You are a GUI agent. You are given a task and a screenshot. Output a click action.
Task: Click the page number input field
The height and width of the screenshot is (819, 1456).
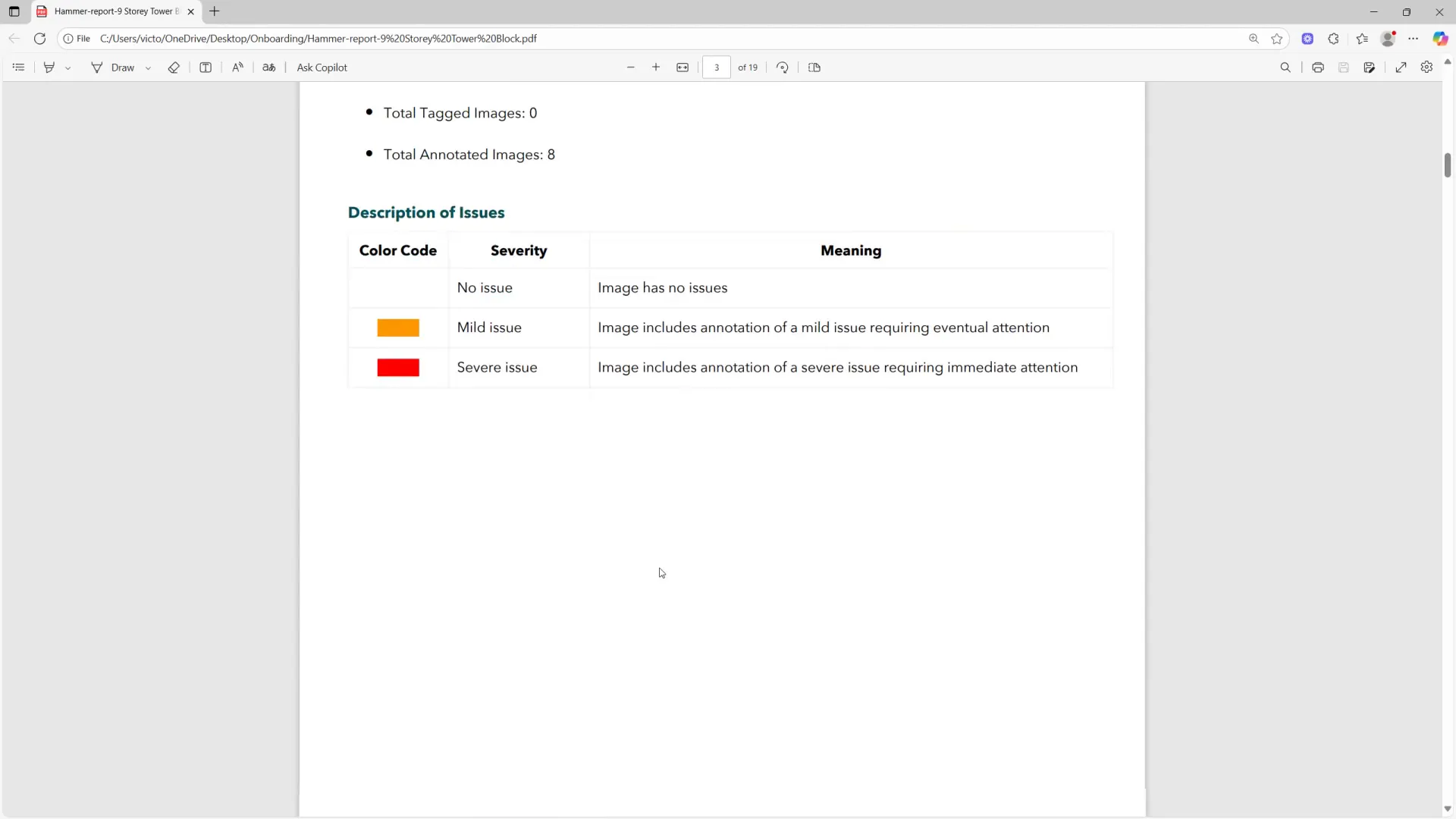tap(716, 67)
